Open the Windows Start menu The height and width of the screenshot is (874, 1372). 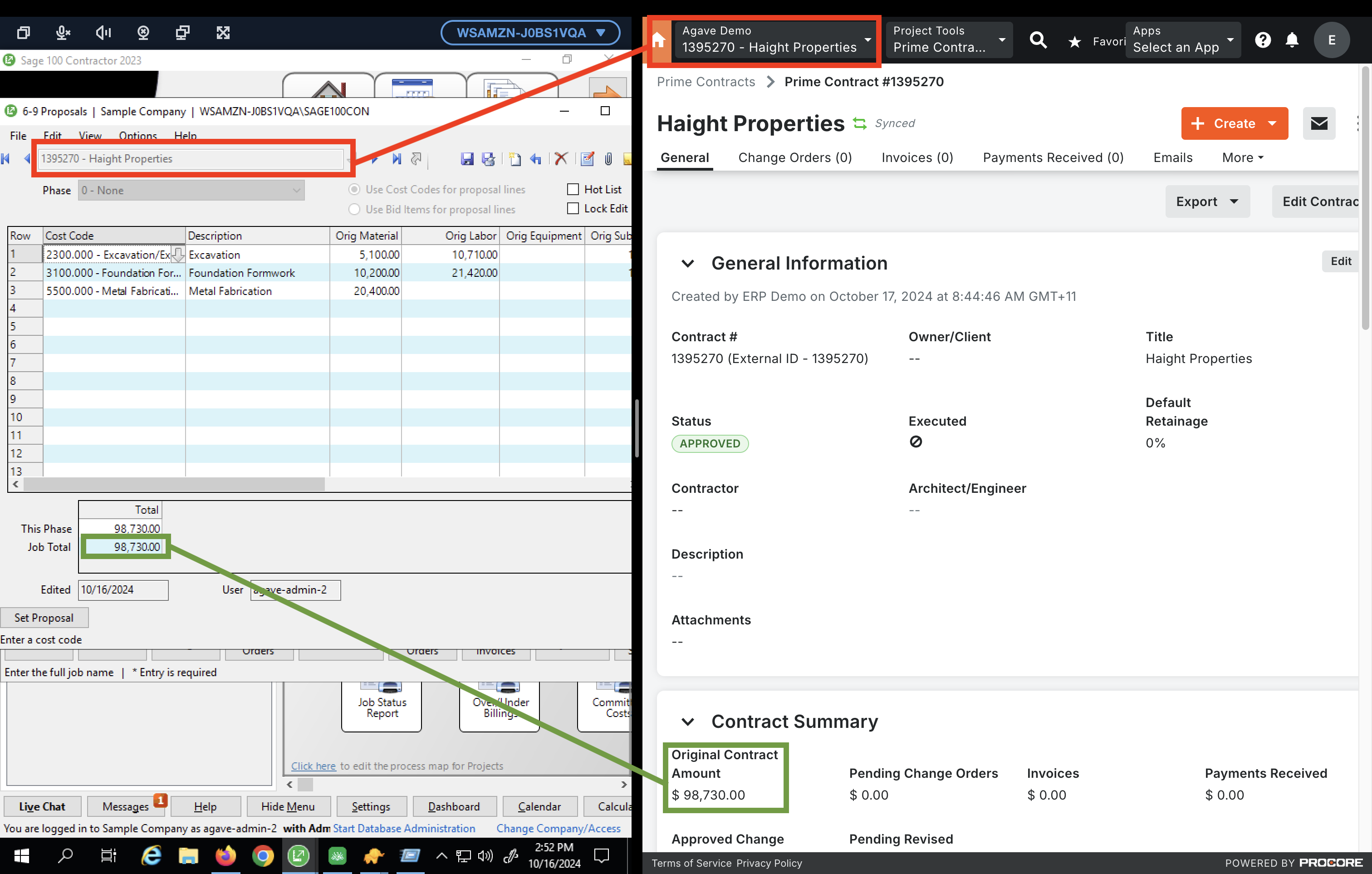[x=22, y=855]
